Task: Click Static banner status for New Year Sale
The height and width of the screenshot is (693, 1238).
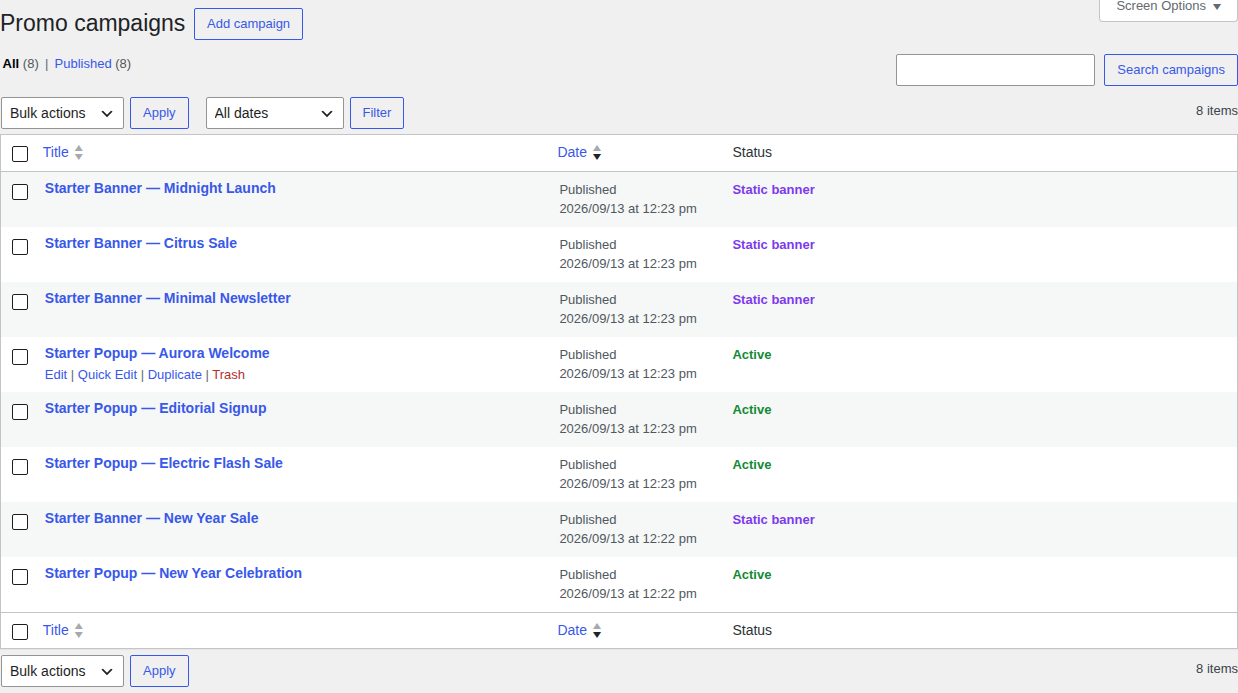Action: tap(774, 520)
